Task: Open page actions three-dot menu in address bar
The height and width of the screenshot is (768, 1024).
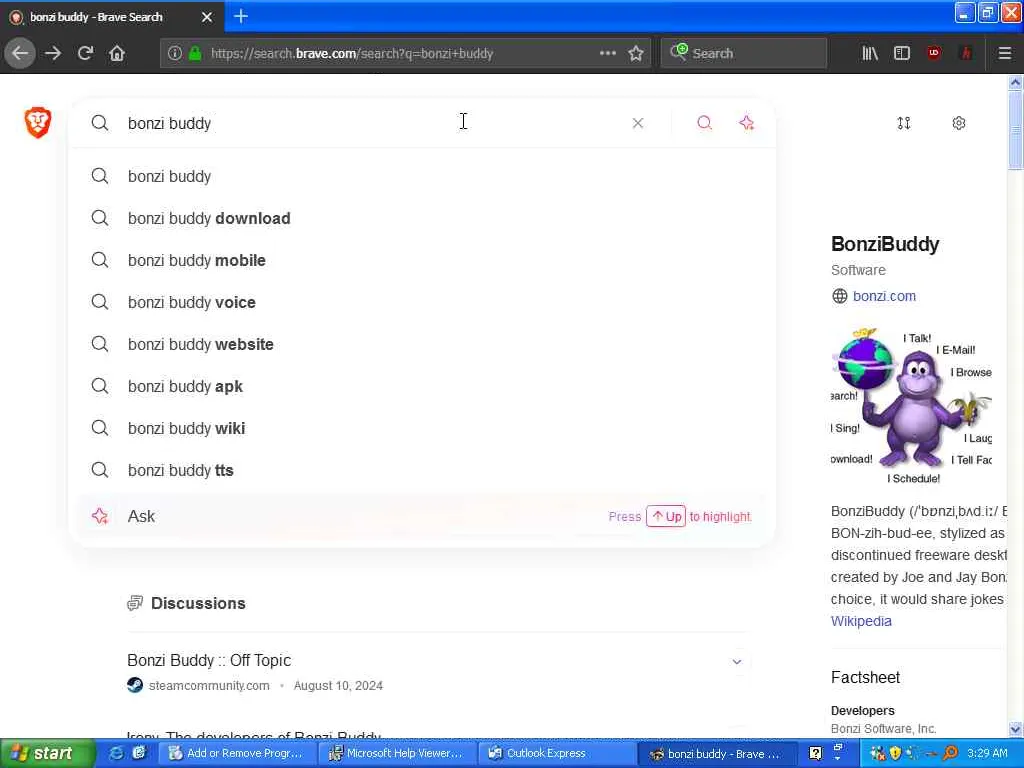Action: [x=607, y=53]
